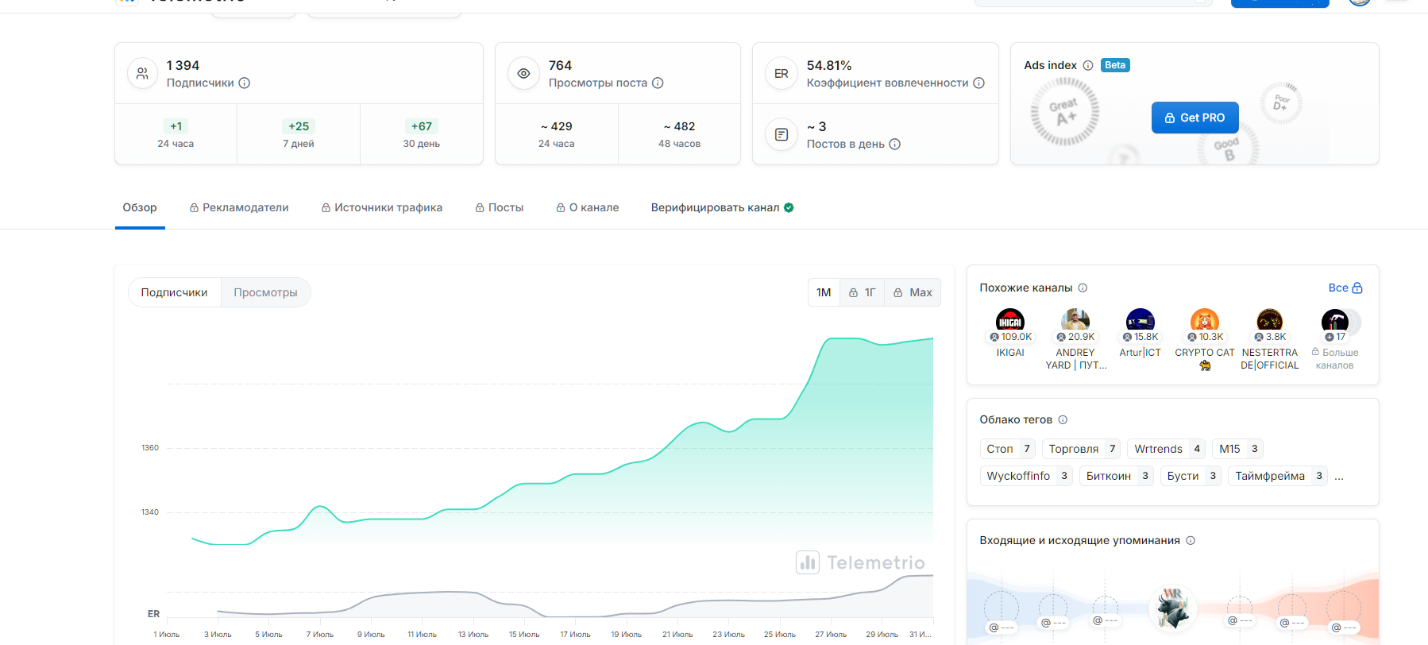1428x645 pixels.
Task: Click info icon beside Облако тегов
Action: click(1063, 420)
